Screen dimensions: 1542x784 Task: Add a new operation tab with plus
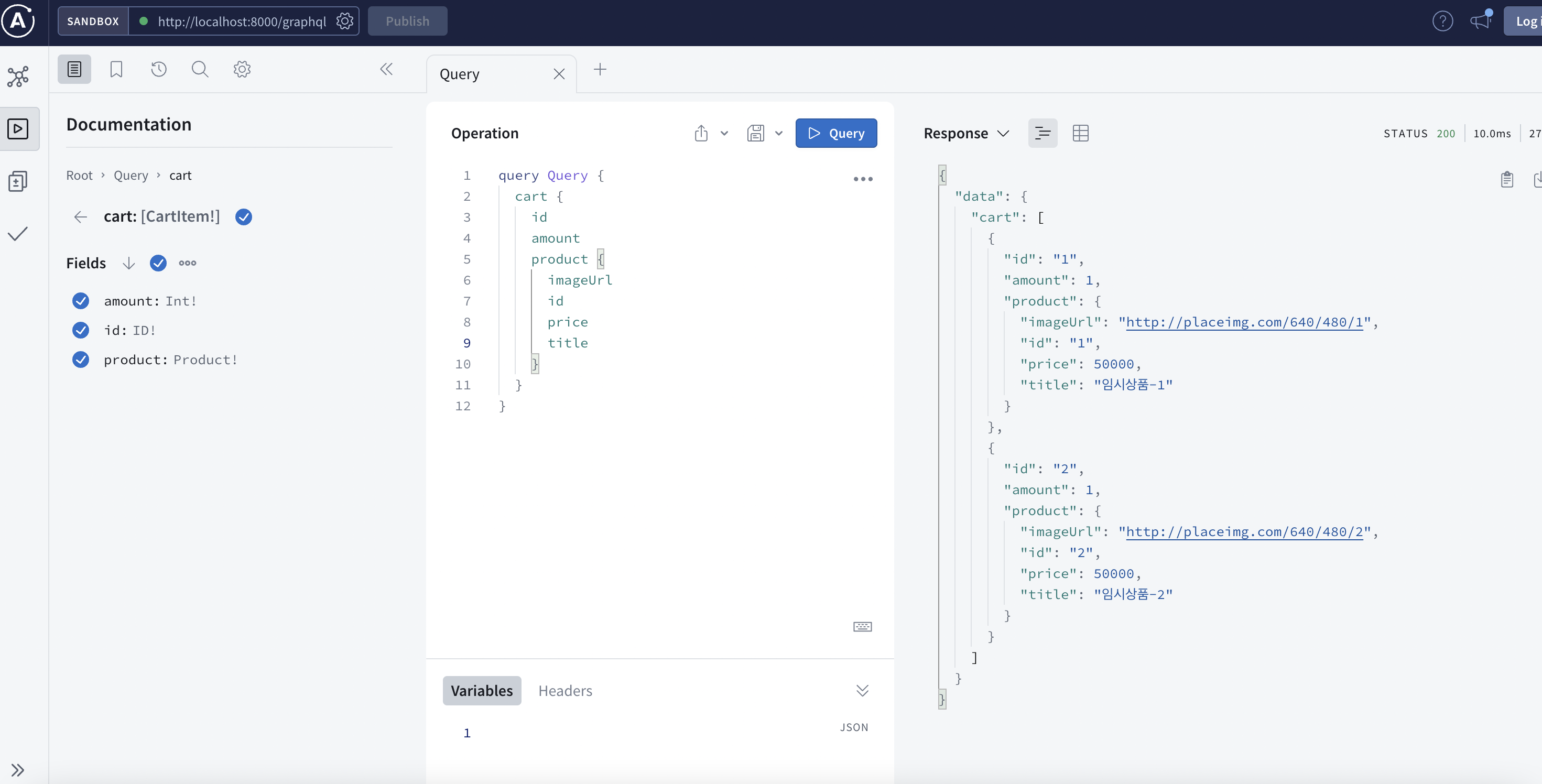point(600,69)
